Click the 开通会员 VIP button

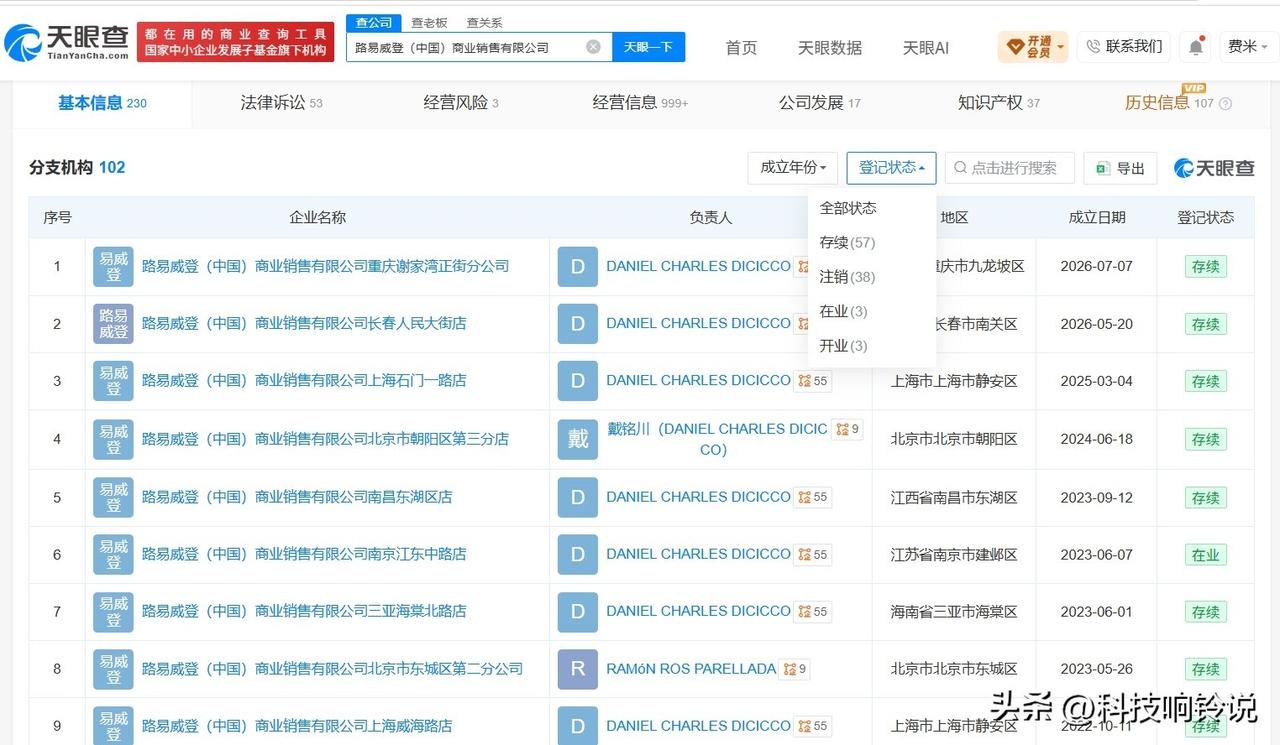click(1033, 47)
